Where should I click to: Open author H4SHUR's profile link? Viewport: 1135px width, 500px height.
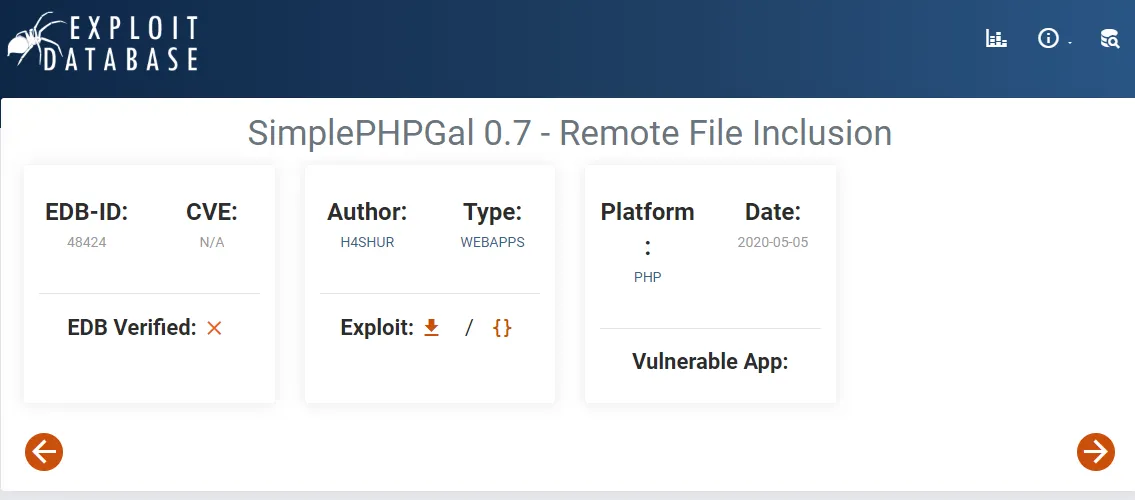pyautogui.click(x=367, y=242)
